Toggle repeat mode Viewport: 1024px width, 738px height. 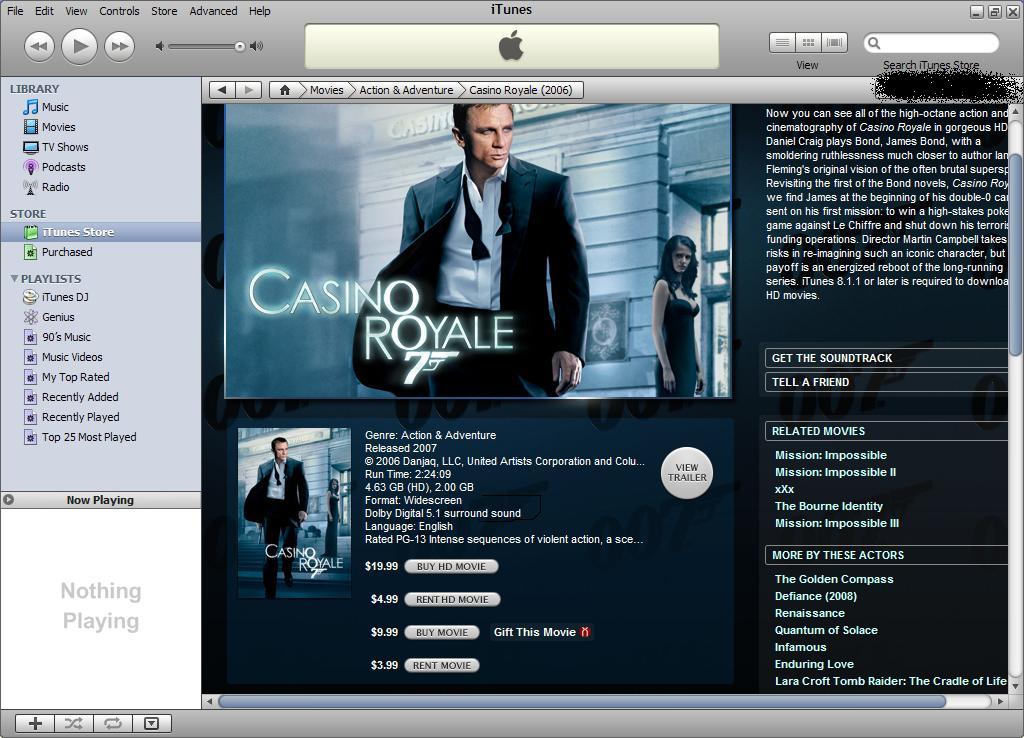click(x=113, y=723)
